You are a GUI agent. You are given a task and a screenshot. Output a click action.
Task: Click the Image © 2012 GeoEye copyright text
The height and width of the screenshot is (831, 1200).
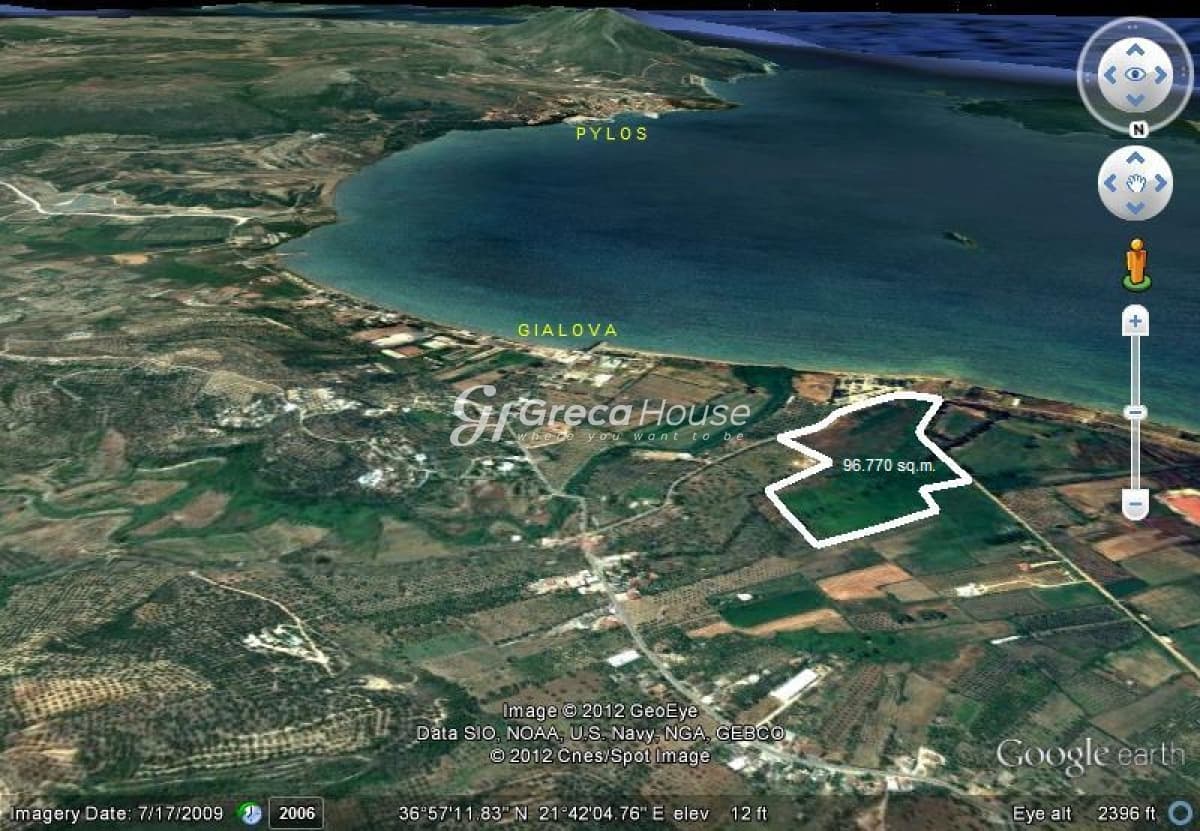[600, 711]
